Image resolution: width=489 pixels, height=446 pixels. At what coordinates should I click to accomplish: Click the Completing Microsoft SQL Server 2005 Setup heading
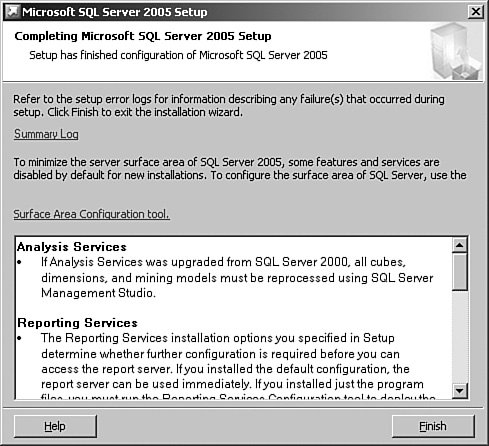pos(143,36)
